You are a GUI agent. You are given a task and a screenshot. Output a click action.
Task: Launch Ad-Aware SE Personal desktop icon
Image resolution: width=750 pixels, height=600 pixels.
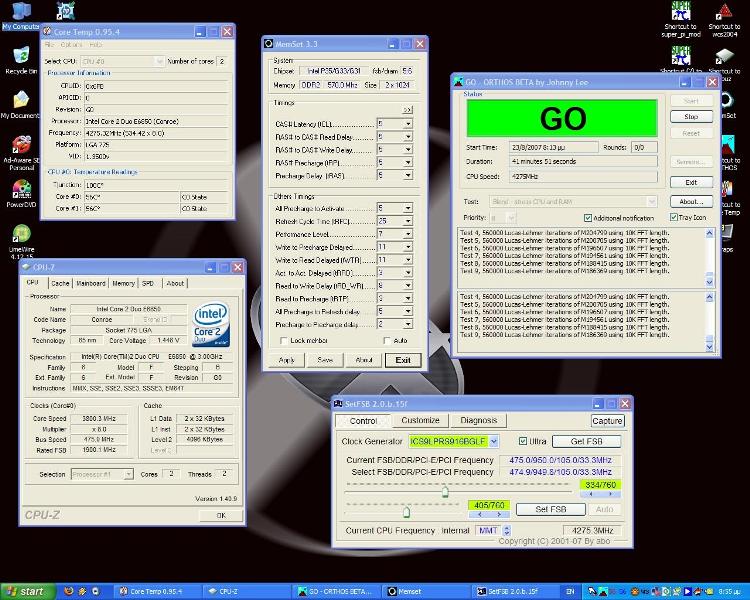tap(22, 153)
